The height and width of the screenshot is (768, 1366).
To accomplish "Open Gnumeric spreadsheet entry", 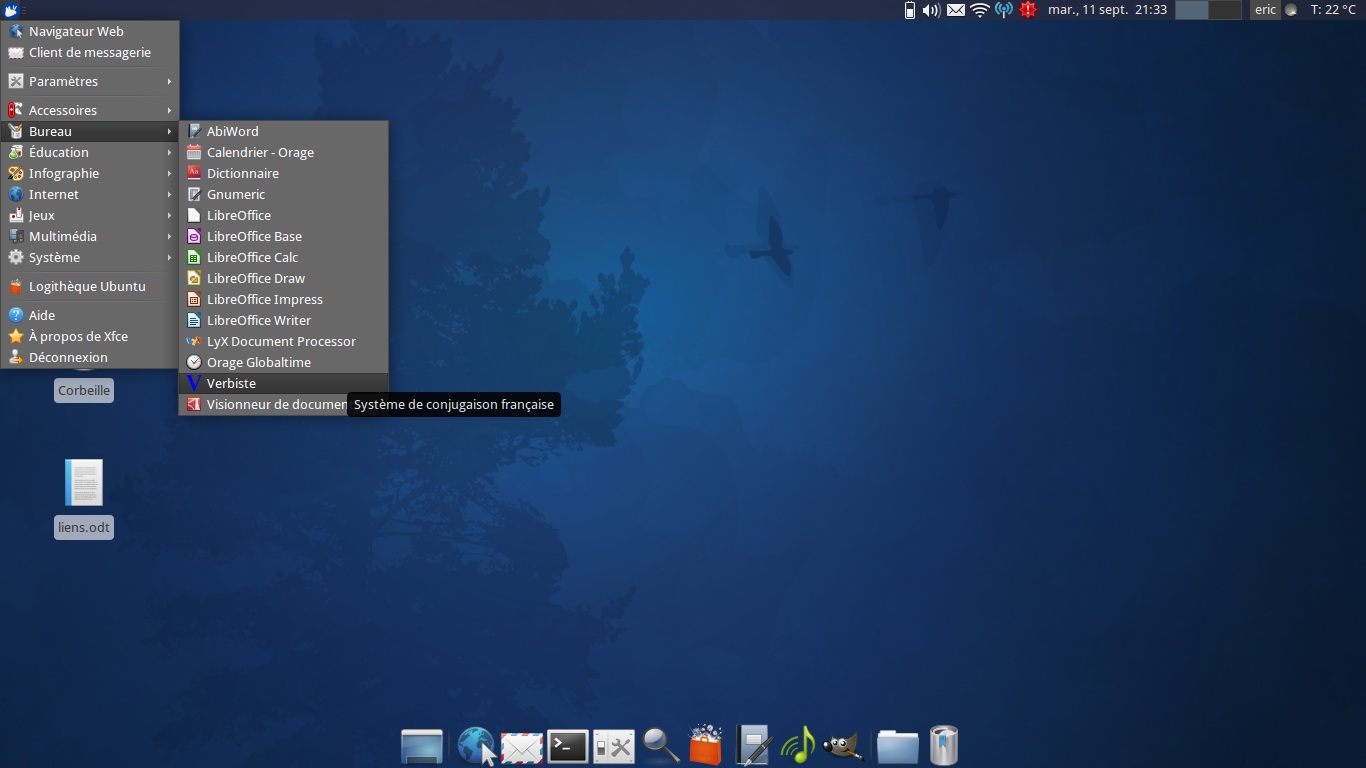I will [283, 194].
